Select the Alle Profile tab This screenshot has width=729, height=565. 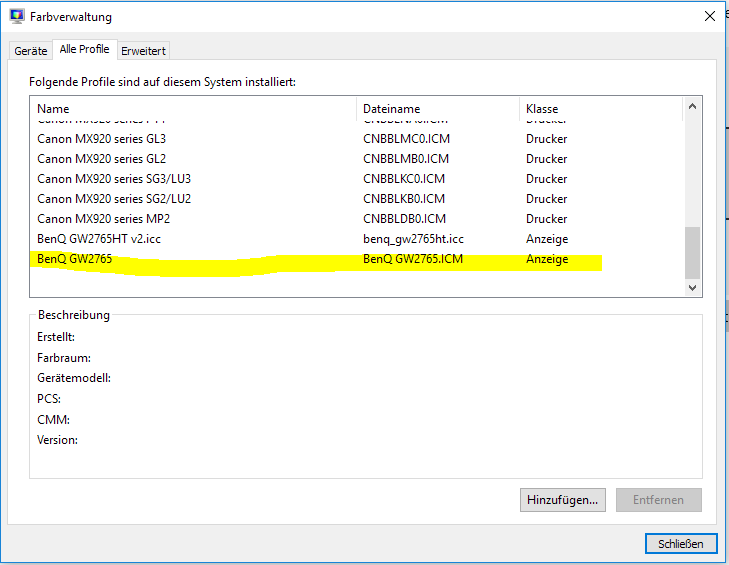(x=85, y=49)
